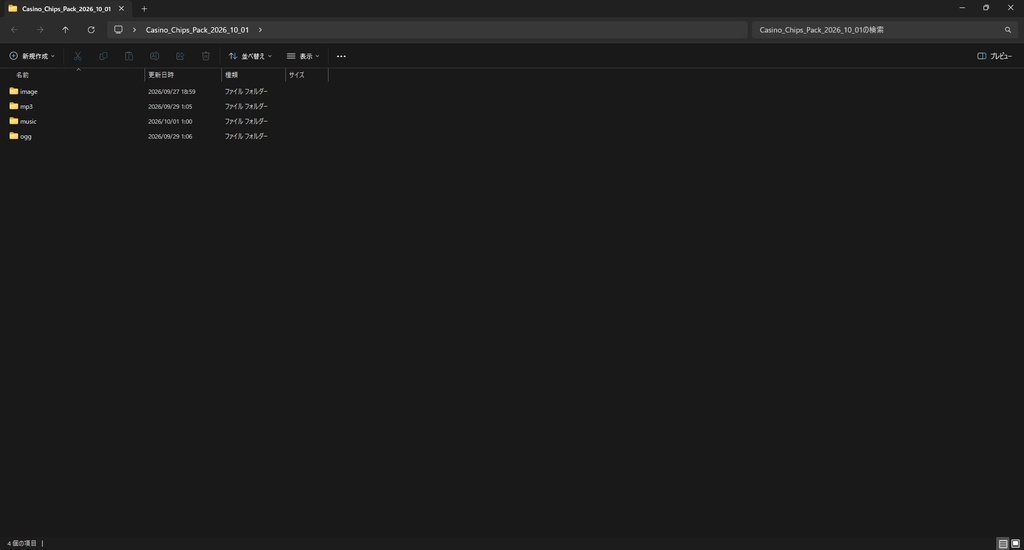
Task: Sort by サイズ column header
Action: (x=296, y=75)
